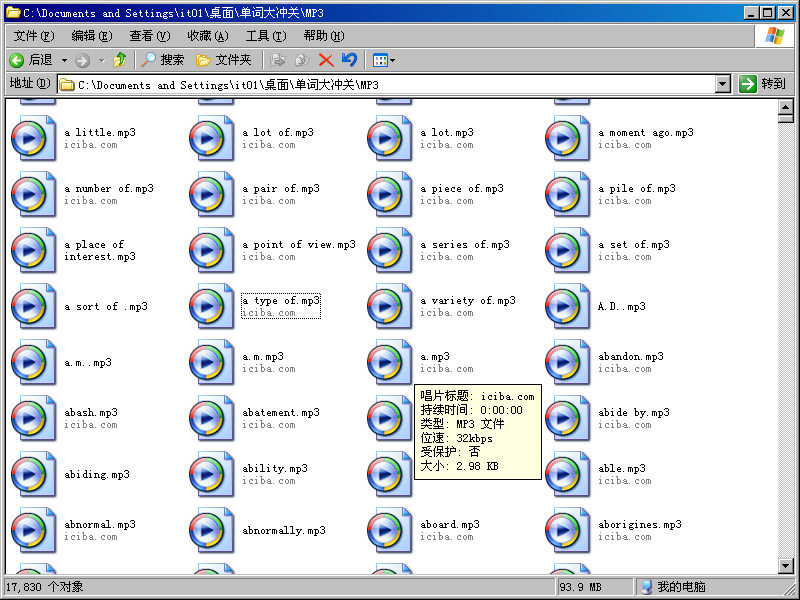Click the status bar text 17,830 个对象
The height and width of the screenshot is (600, 800).
pyautogui.click(x=45, y=587)
